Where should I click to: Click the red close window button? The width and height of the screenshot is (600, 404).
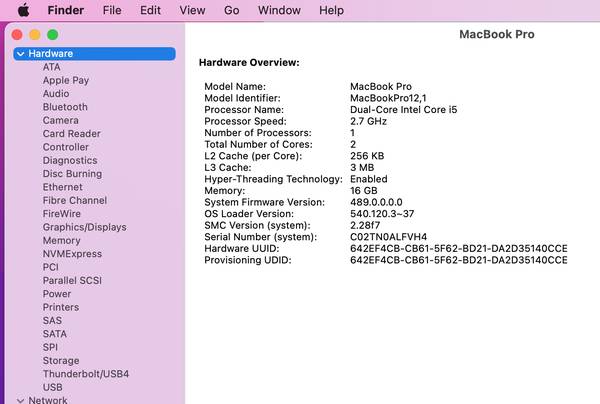pyautogui.click(x=17, y=34)
